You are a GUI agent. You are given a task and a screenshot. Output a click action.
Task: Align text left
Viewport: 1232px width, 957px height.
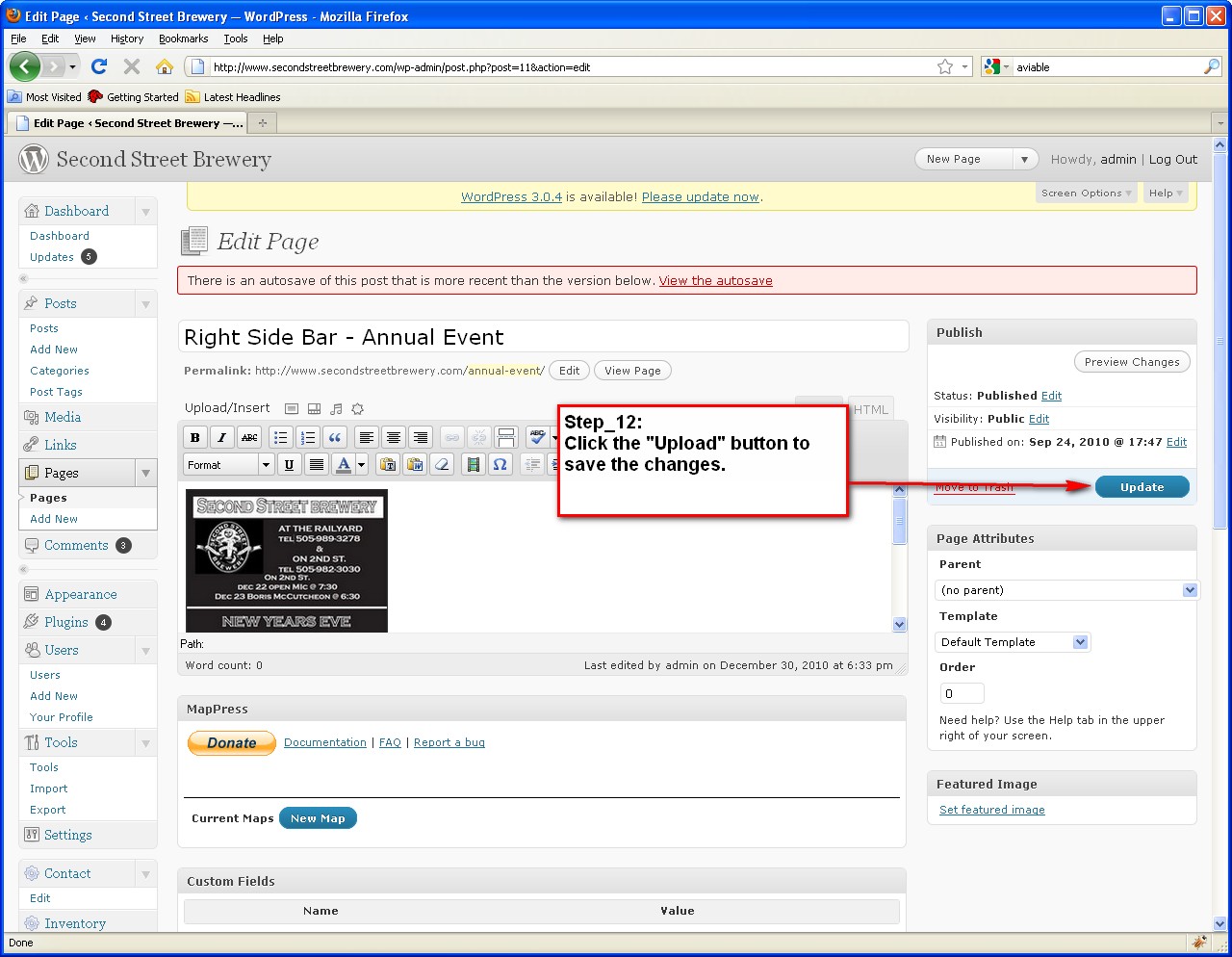click(366, 437)
